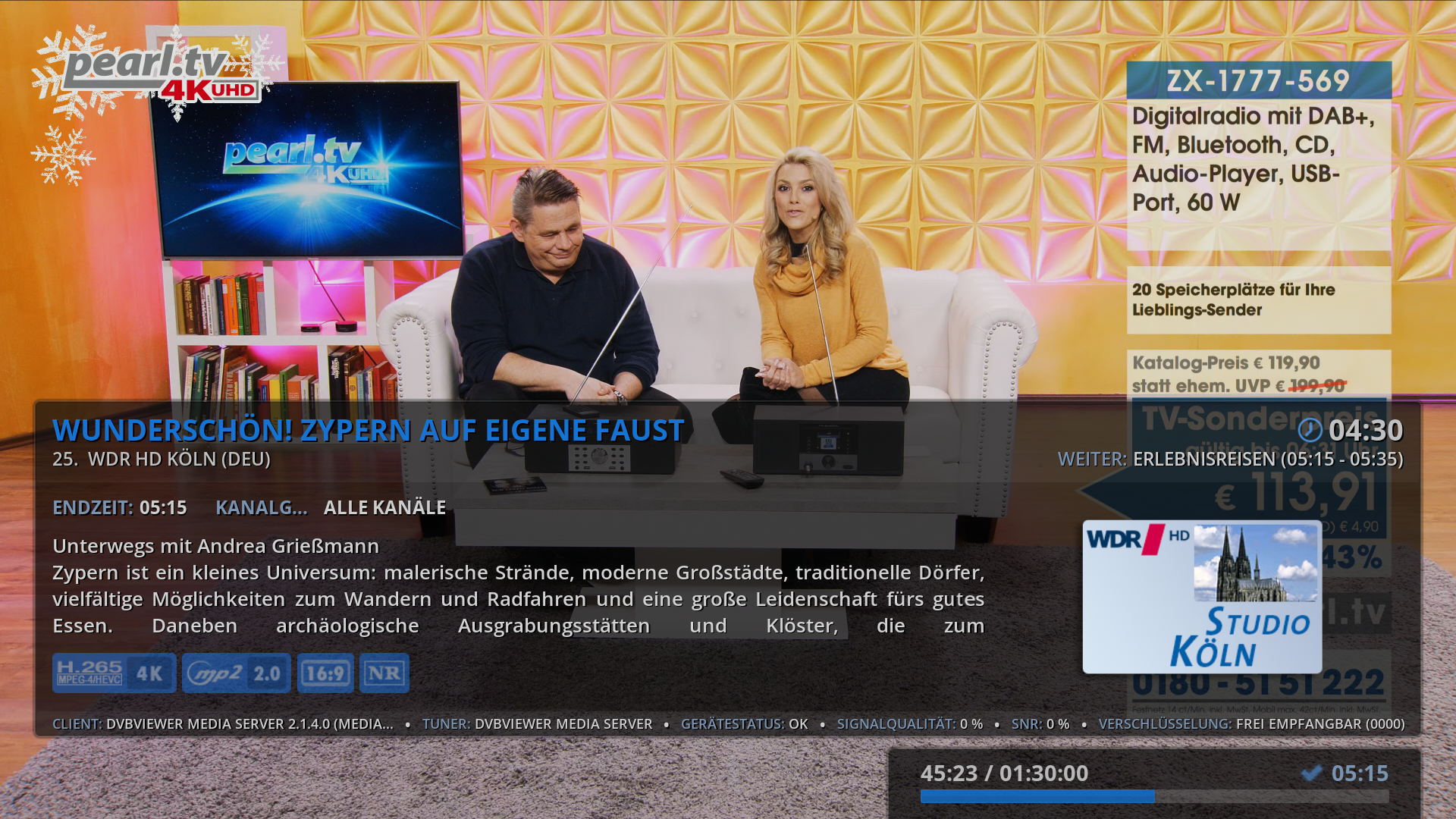Image resolution: width=1456 pixels, height=819 pixels.
Task: Click the elapsed time 45:23 / 01:30:00
Action: tap(1004, 773)
